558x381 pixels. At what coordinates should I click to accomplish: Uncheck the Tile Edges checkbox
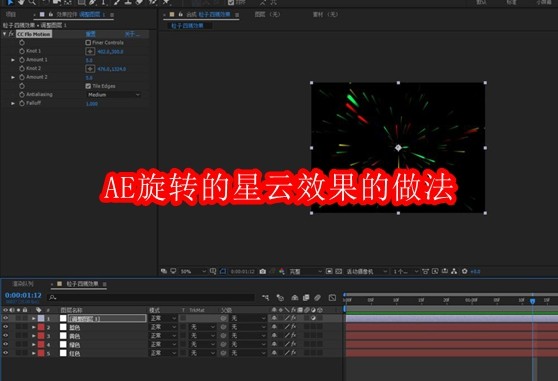click(x=88, y=86)
